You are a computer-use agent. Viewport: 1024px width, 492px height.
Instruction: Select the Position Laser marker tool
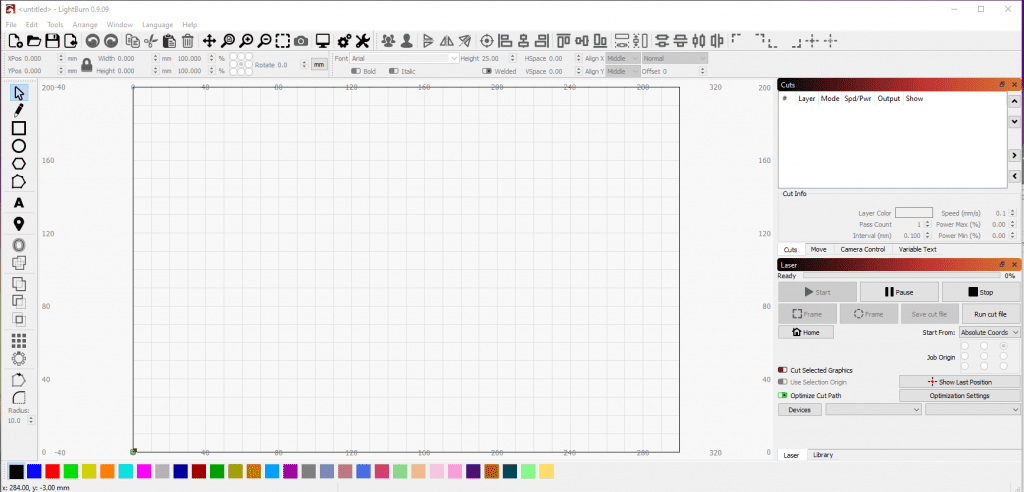18,224
